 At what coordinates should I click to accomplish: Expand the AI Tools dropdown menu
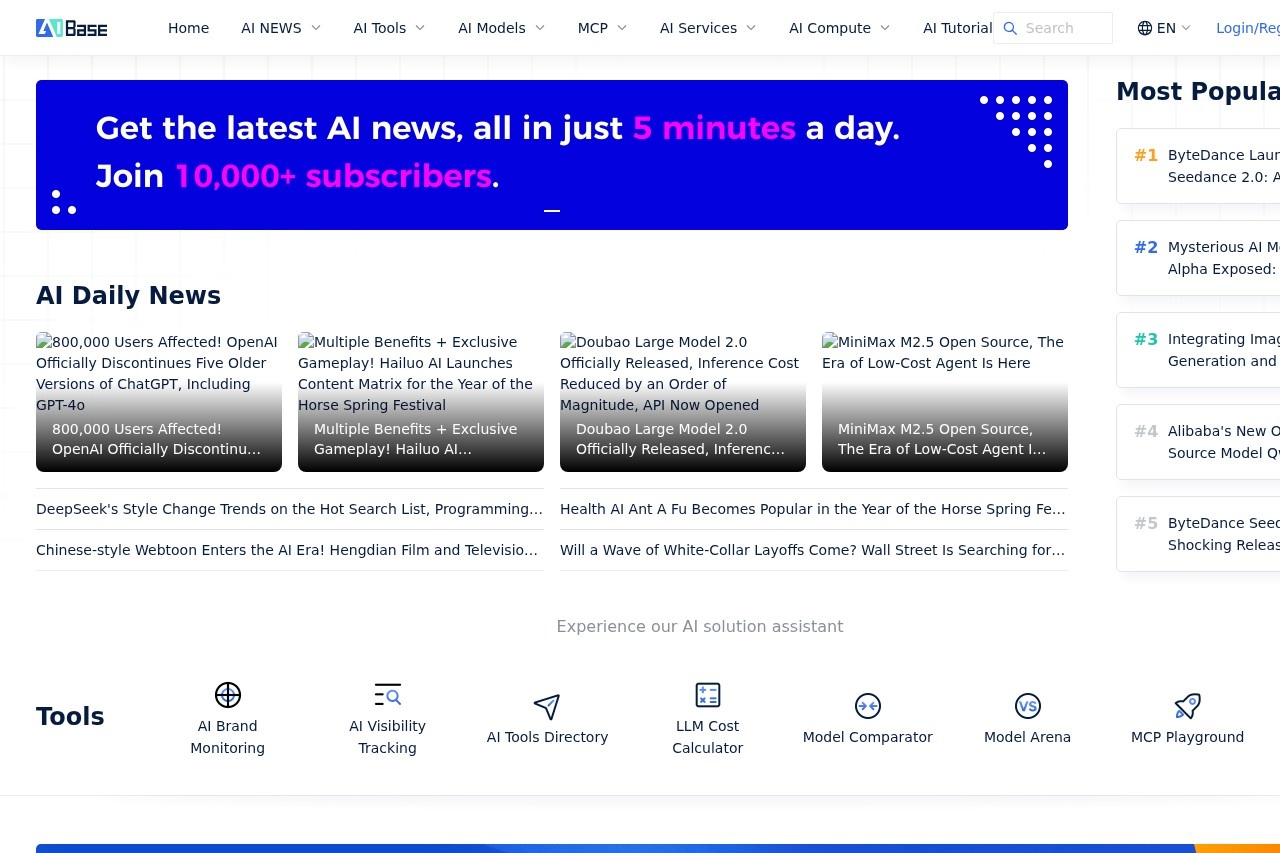pyautogui.click(x=389, y=28)
